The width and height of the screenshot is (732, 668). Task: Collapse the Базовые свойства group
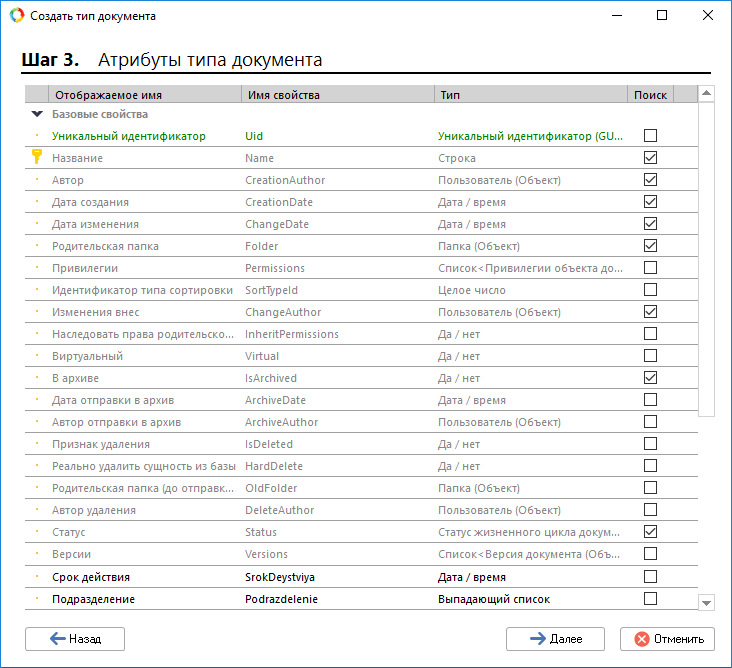(37, 115)
